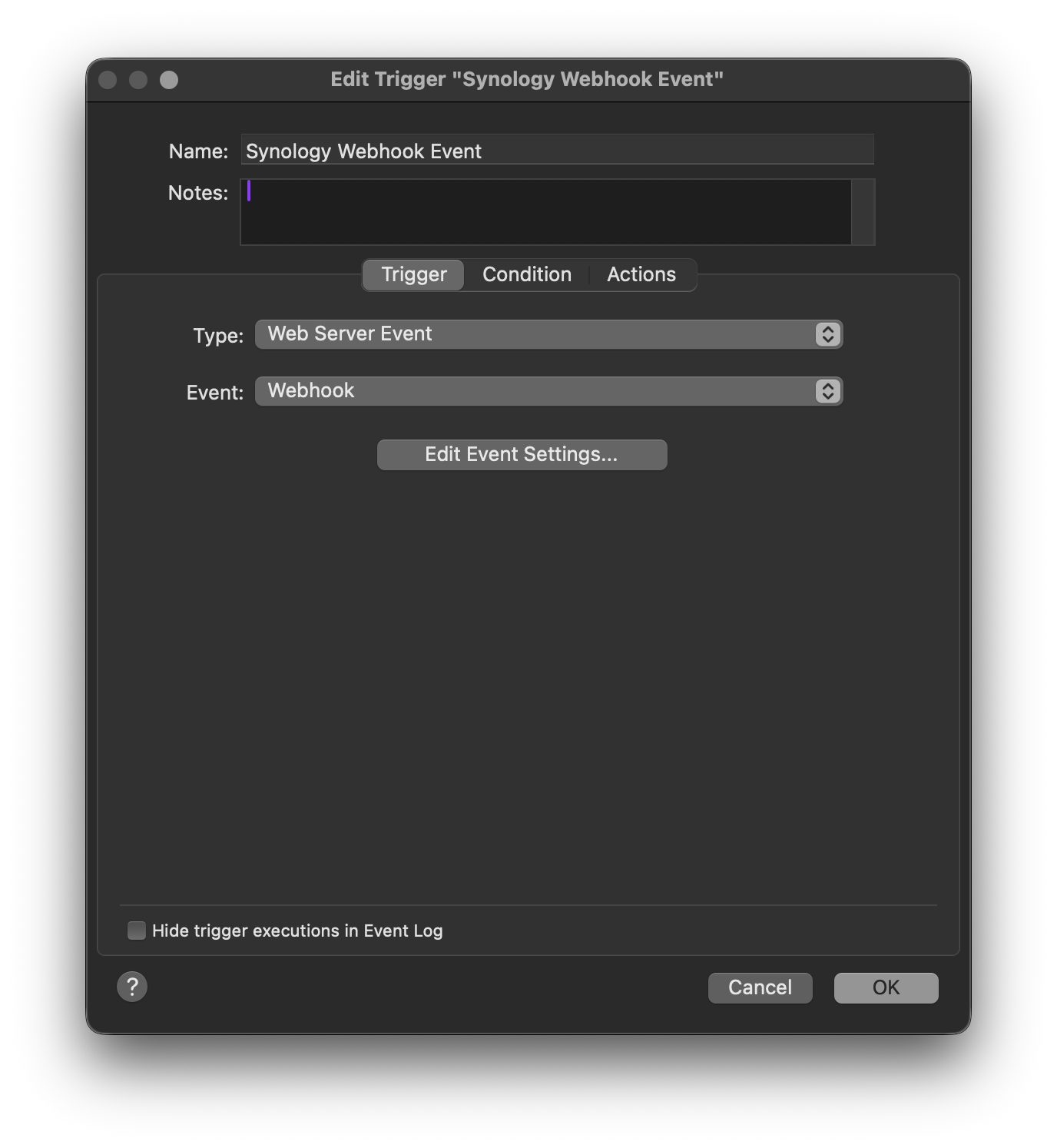Click Edit Event Settings button
Screen dimensions: 1057x1148
point(522,454)
